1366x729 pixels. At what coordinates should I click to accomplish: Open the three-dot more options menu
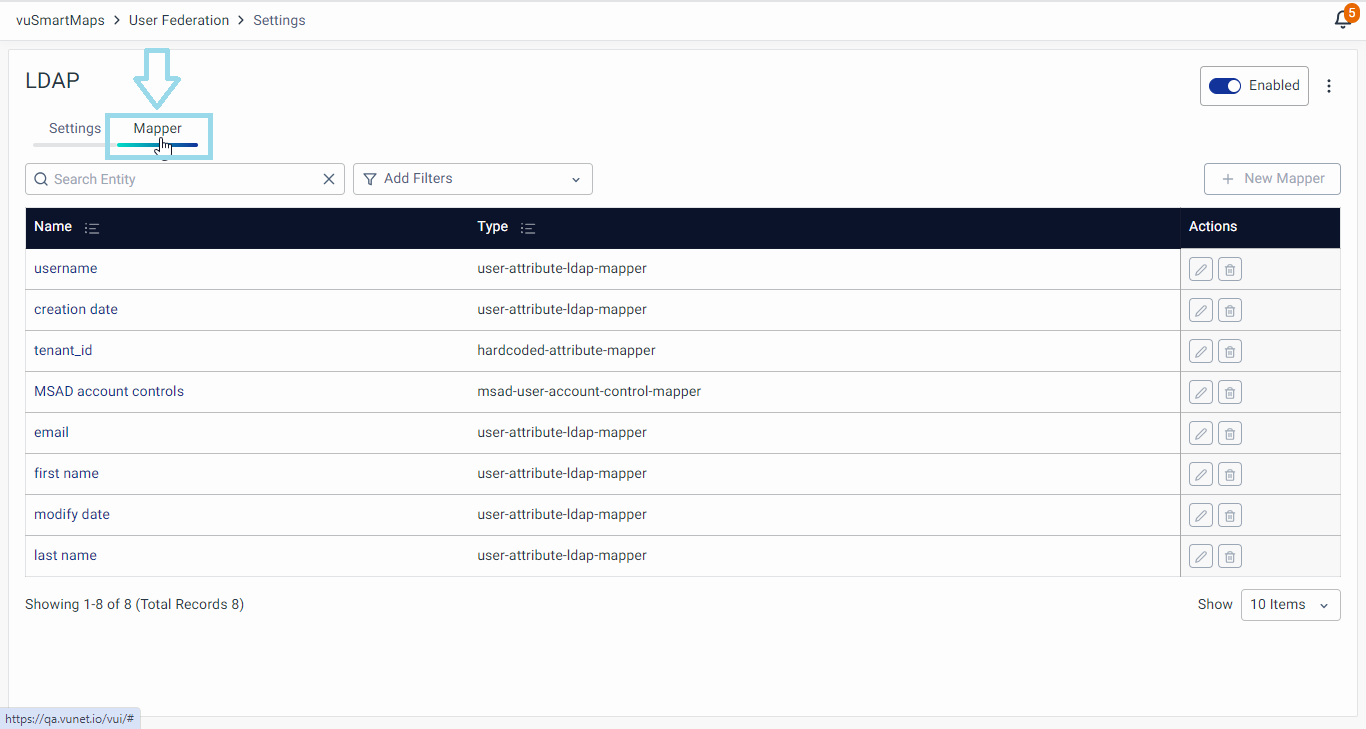point(1329,86)
